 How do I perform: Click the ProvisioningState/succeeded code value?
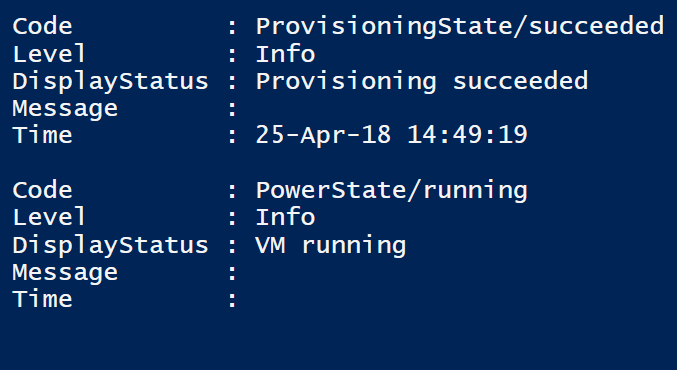(460, 26)
